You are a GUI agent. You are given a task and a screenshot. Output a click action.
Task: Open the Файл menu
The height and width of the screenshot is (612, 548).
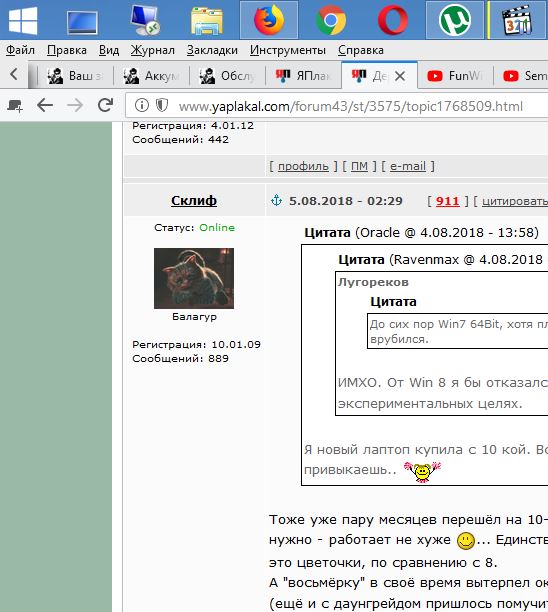20,50
